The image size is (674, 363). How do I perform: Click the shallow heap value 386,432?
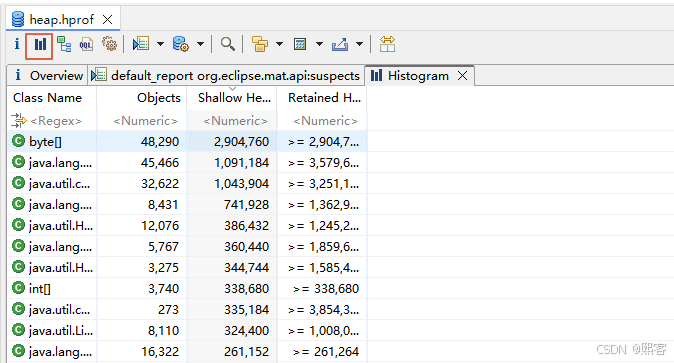(246, 226)
